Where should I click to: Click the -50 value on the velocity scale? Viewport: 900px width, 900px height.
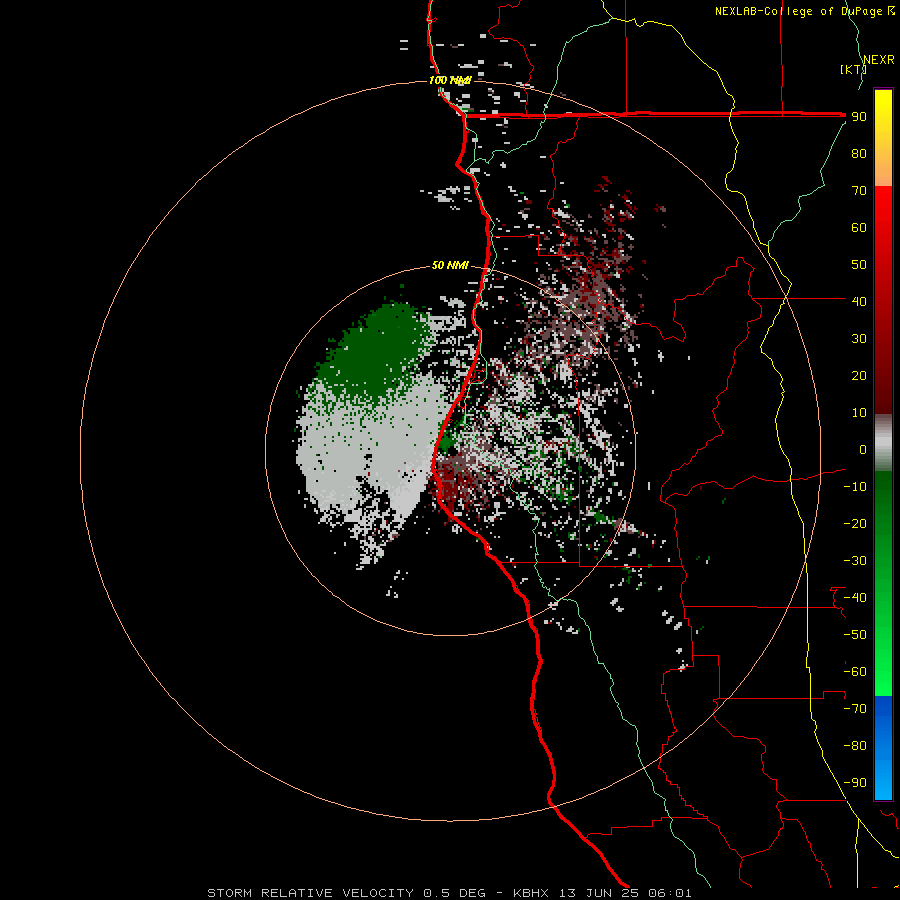(855, 635)
